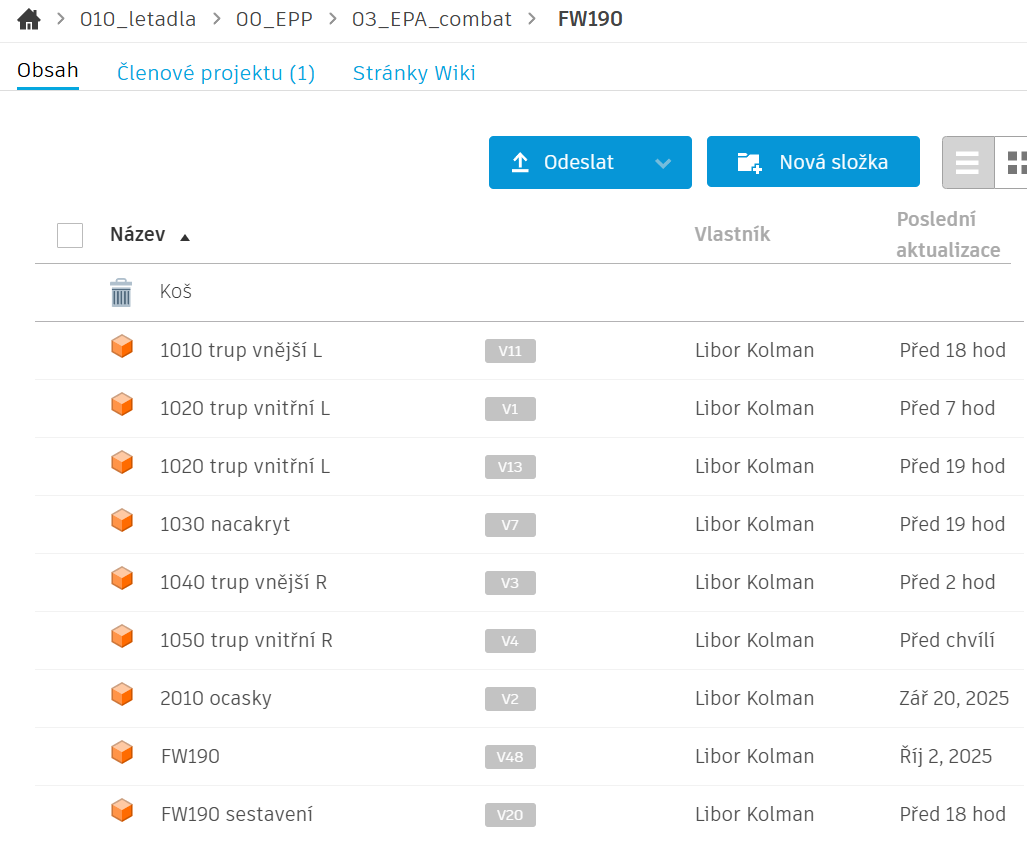Image resolution: width=1027 pixels, height=841 pixels.
Task: Open the Členové projektu (1) tab
Action: 216,73
